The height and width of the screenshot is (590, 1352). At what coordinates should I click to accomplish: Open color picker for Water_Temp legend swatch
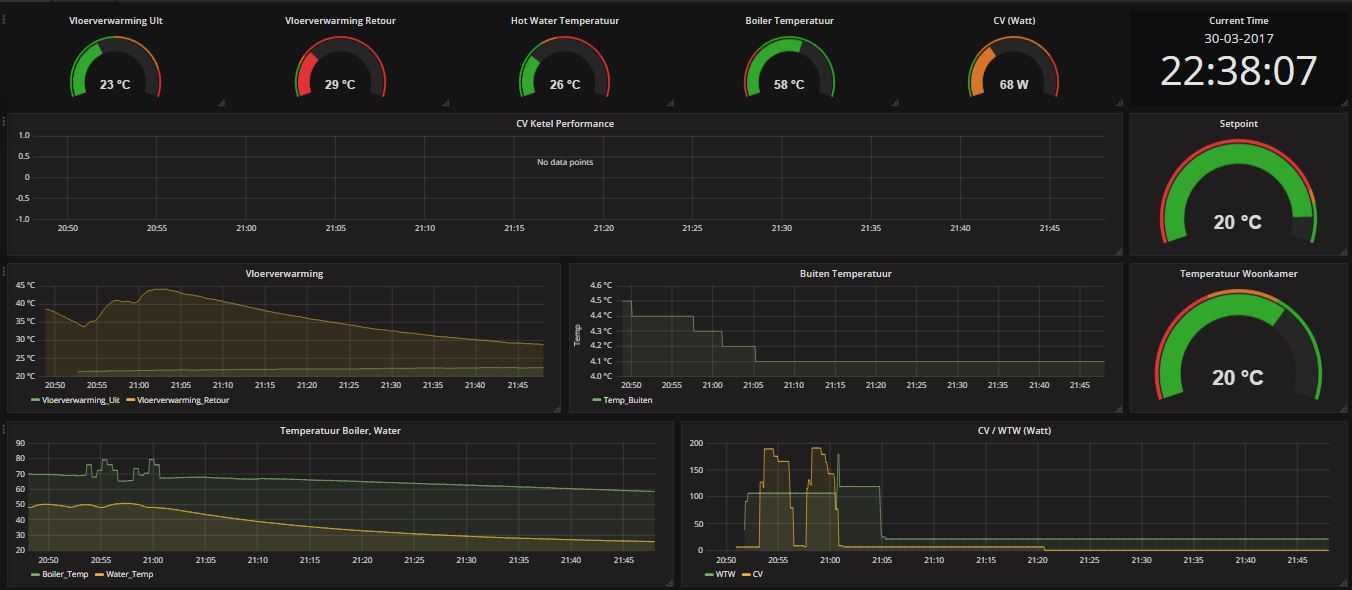99,574
